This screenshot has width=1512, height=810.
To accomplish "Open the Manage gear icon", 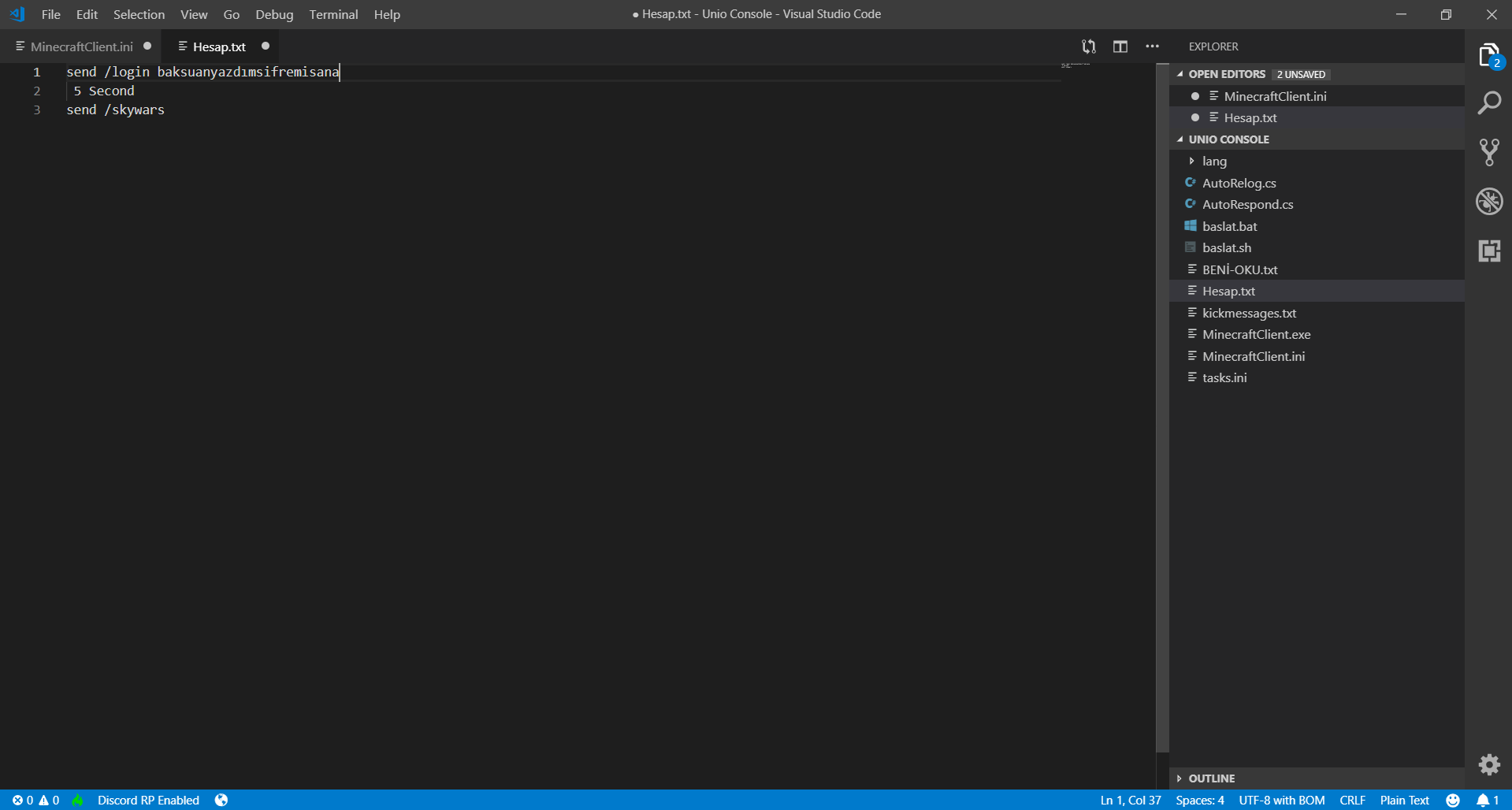I will pos(1489,764).
